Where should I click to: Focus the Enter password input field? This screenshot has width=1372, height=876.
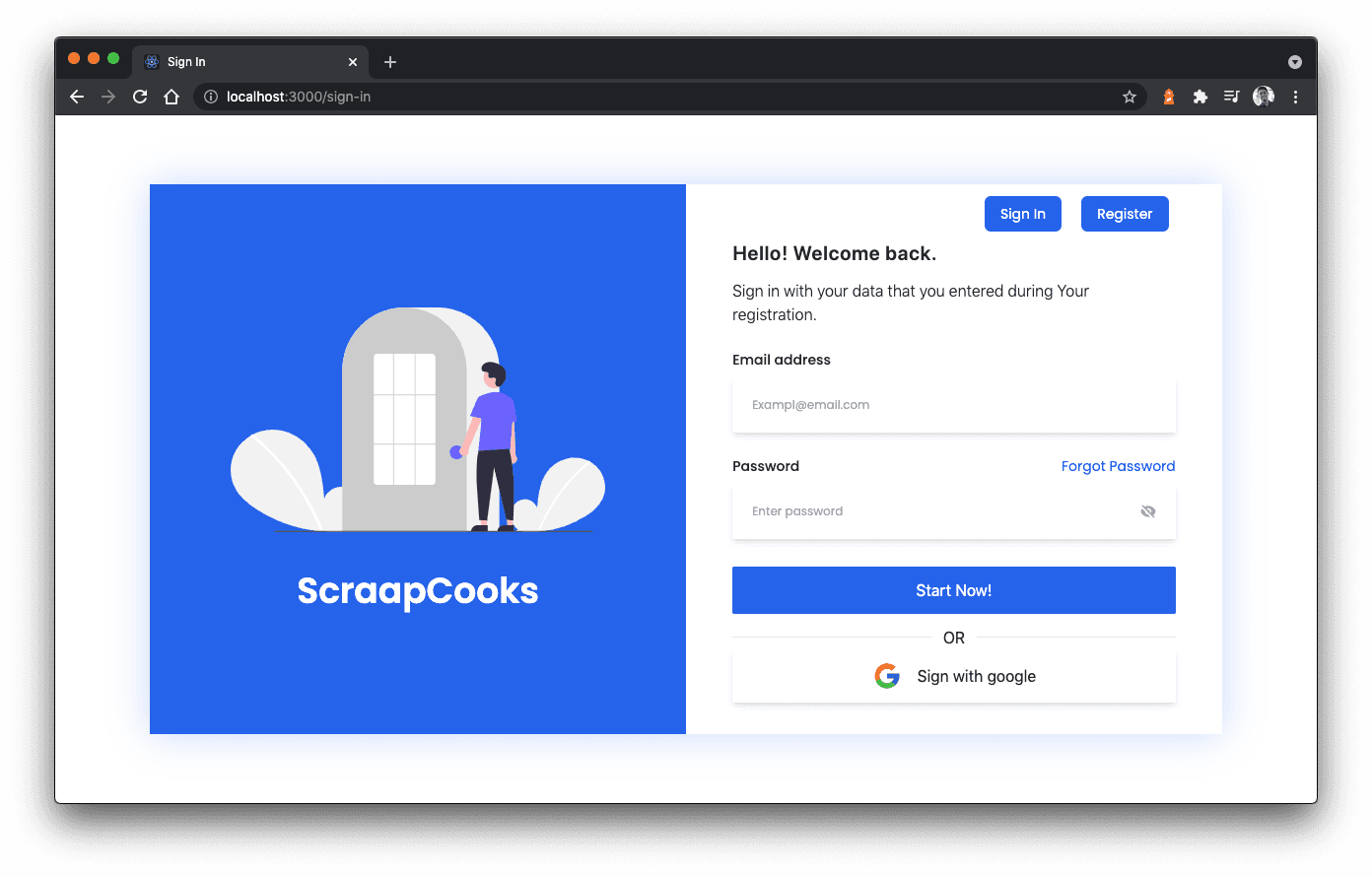pyautogui.click(x=954, y=511)
